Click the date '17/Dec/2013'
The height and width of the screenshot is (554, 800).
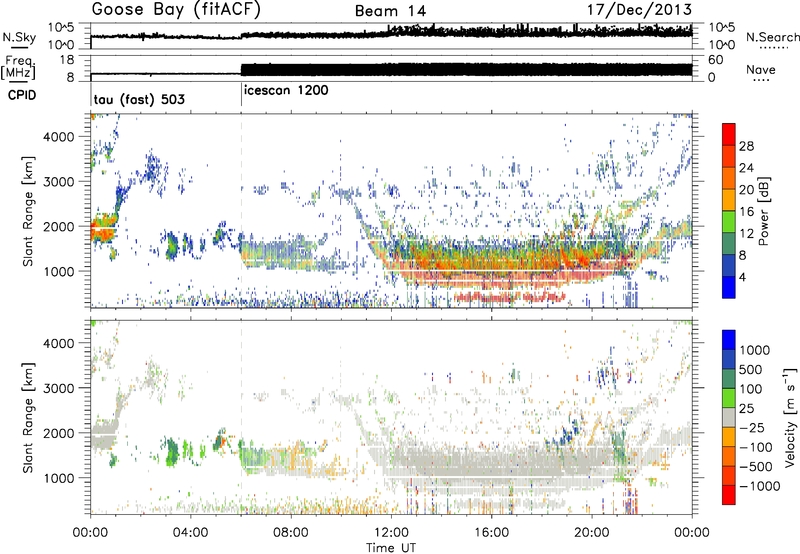639,9
